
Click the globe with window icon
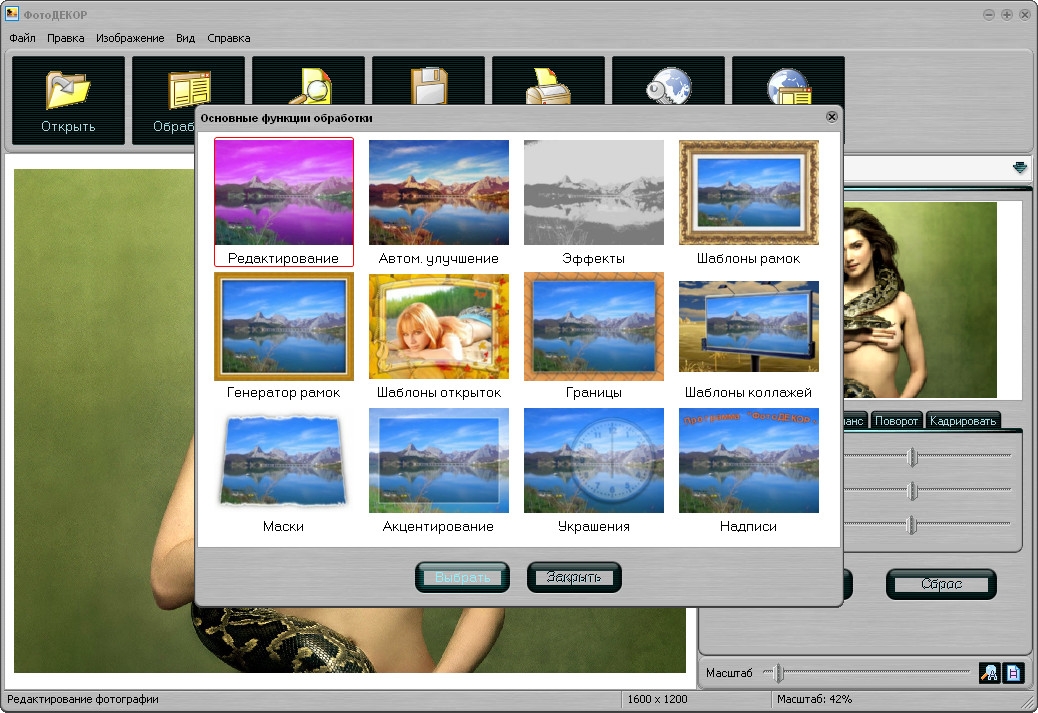[789, 86]
